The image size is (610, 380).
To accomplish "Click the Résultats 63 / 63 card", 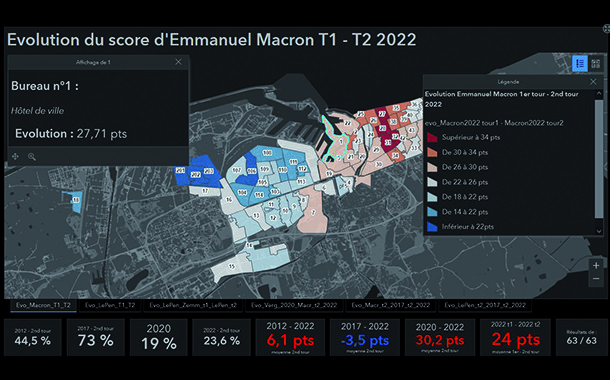I will (x=581, y=337).
